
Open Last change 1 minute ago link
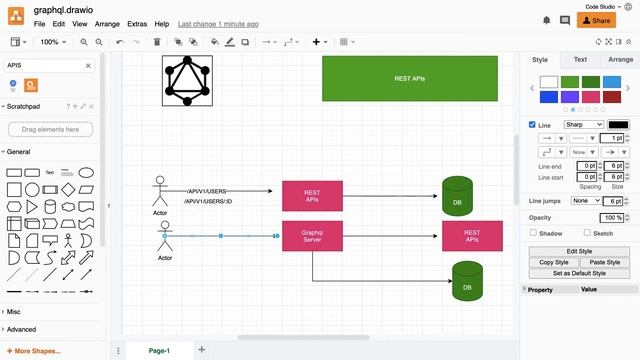tap(218, 24)
